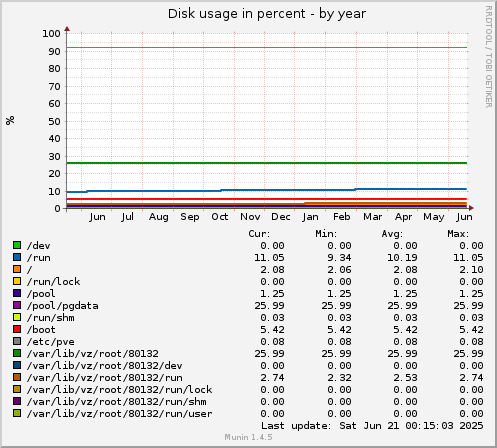Viewport: 497px width, 448px height.
Task: Select the /pool legend label
Action: pos(41,294)
